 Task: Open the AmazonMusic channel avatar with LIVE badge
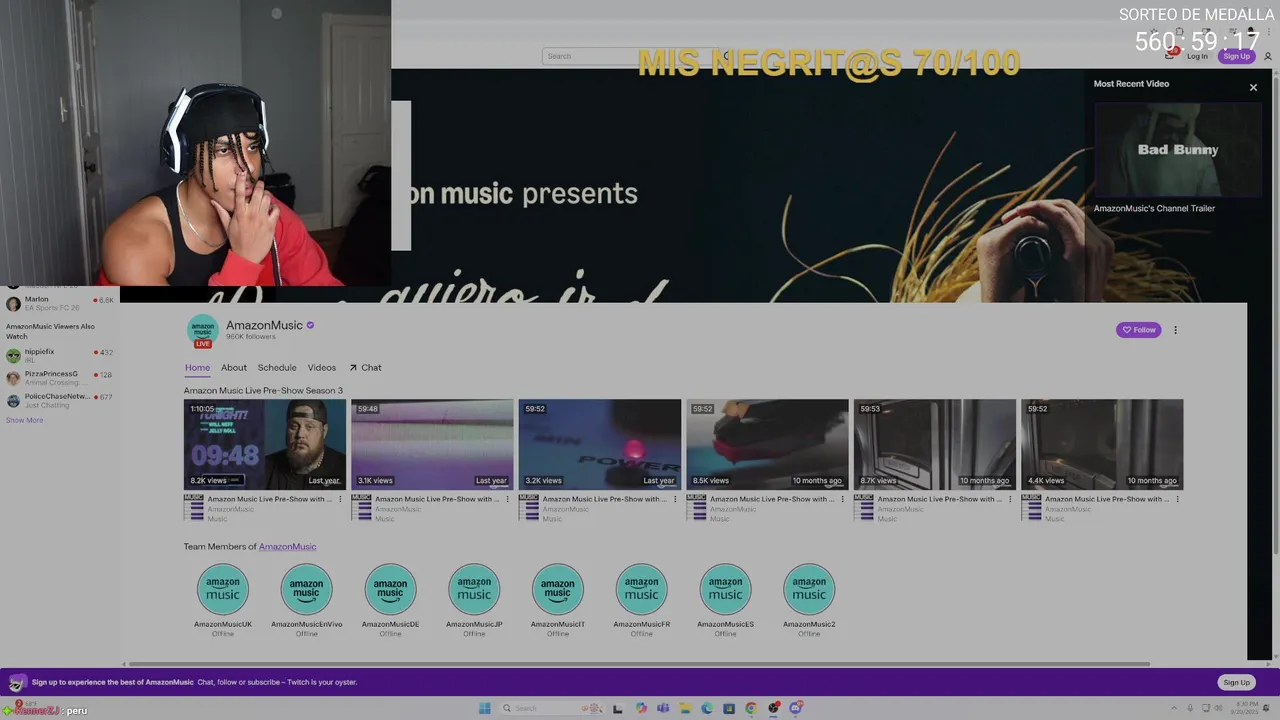[203, 331]
